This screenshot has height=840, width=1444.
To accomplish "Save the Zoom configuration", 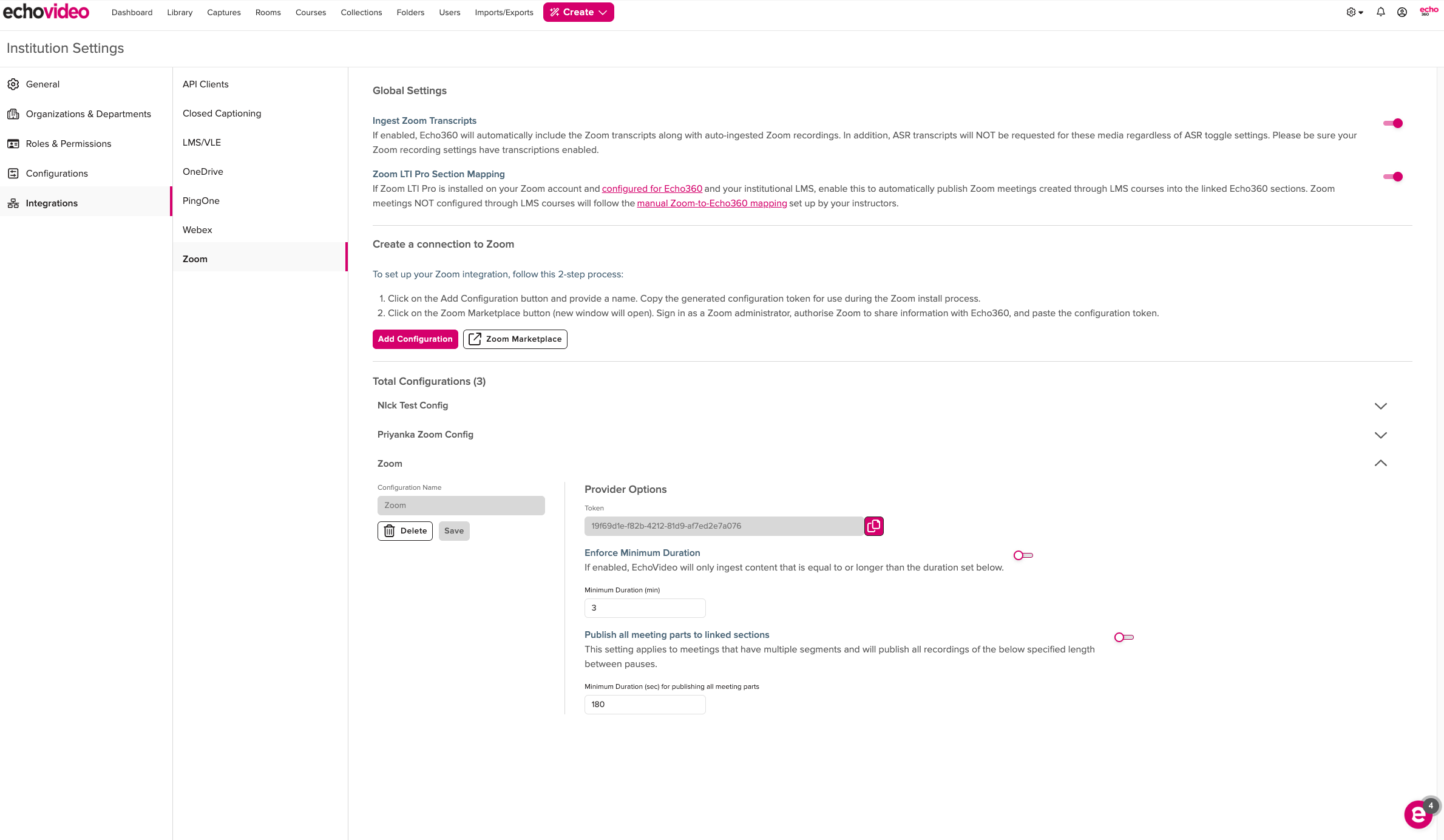I will (454, 531).
